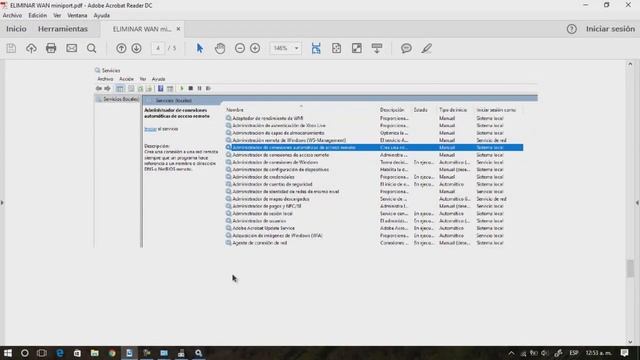Click the scrollbar up arrow

[630, 64]
